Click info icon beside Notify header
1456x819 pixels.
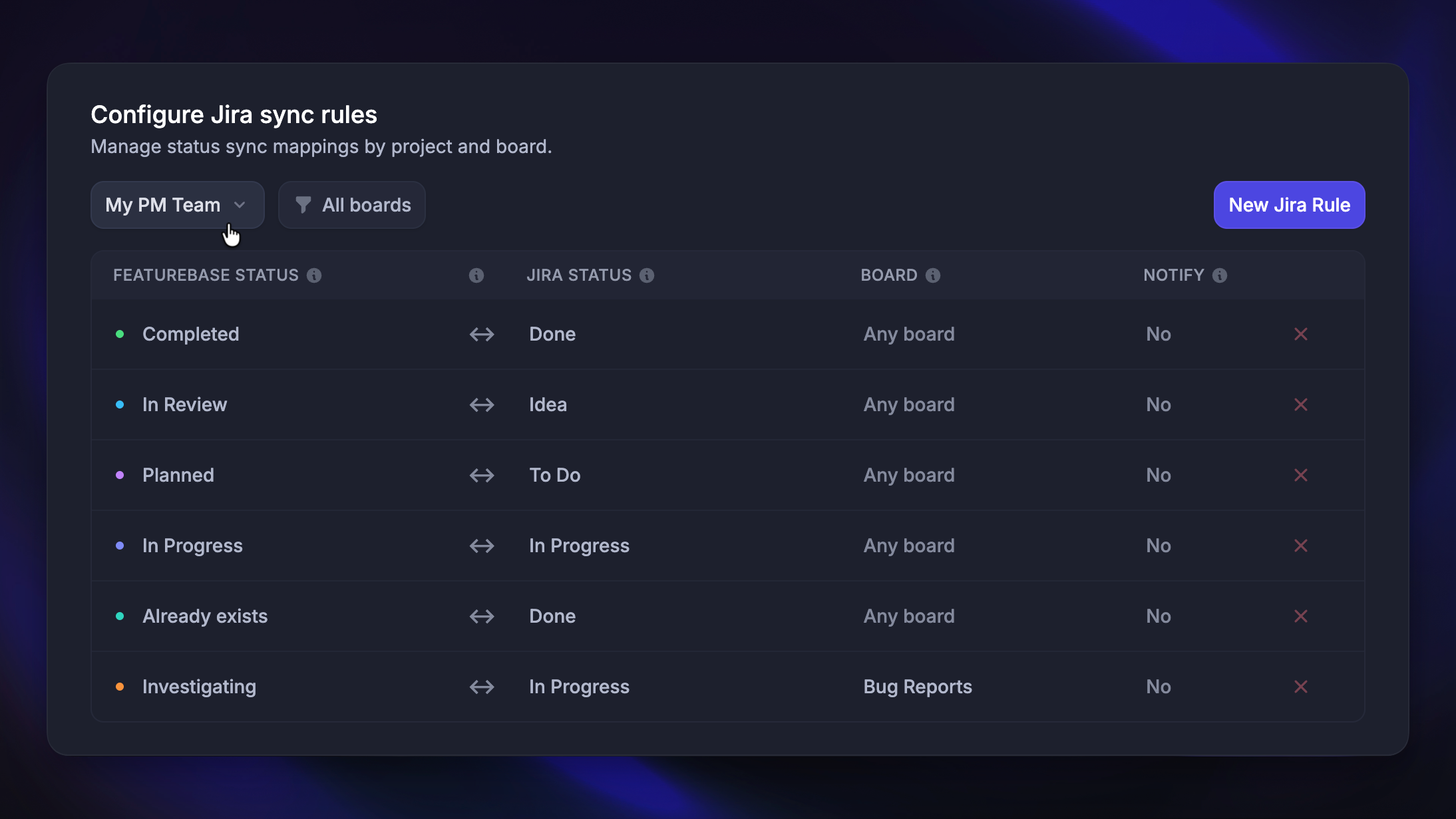coord(1220,275)
